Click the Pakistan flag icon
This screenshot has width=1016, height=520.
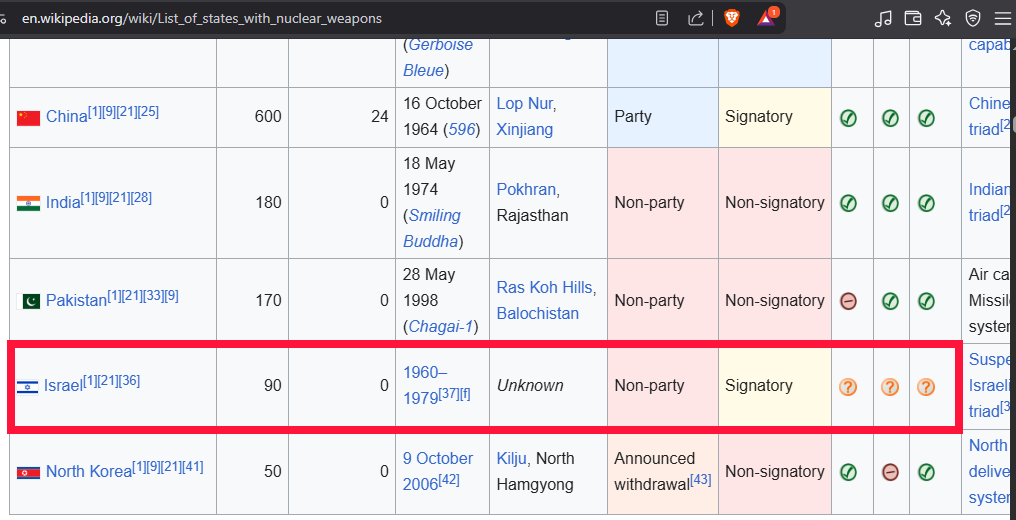(x=29, y=301)
